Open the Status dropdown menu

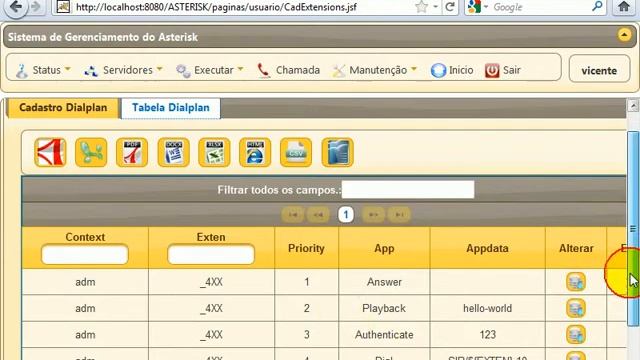[43, 70]
